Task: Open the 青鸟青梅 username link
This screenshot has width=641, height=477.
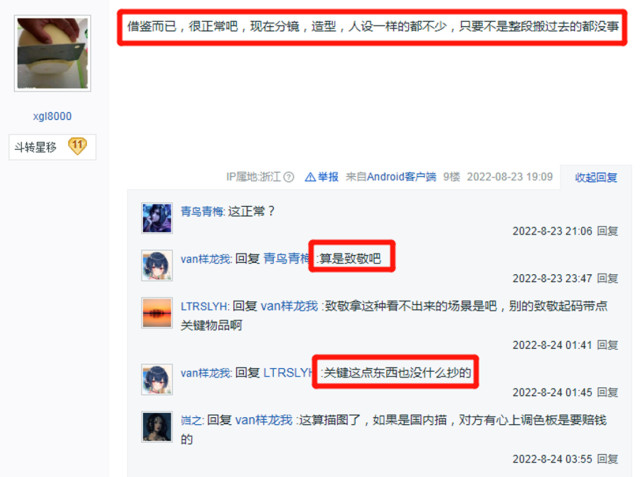Action: point(202,211)
